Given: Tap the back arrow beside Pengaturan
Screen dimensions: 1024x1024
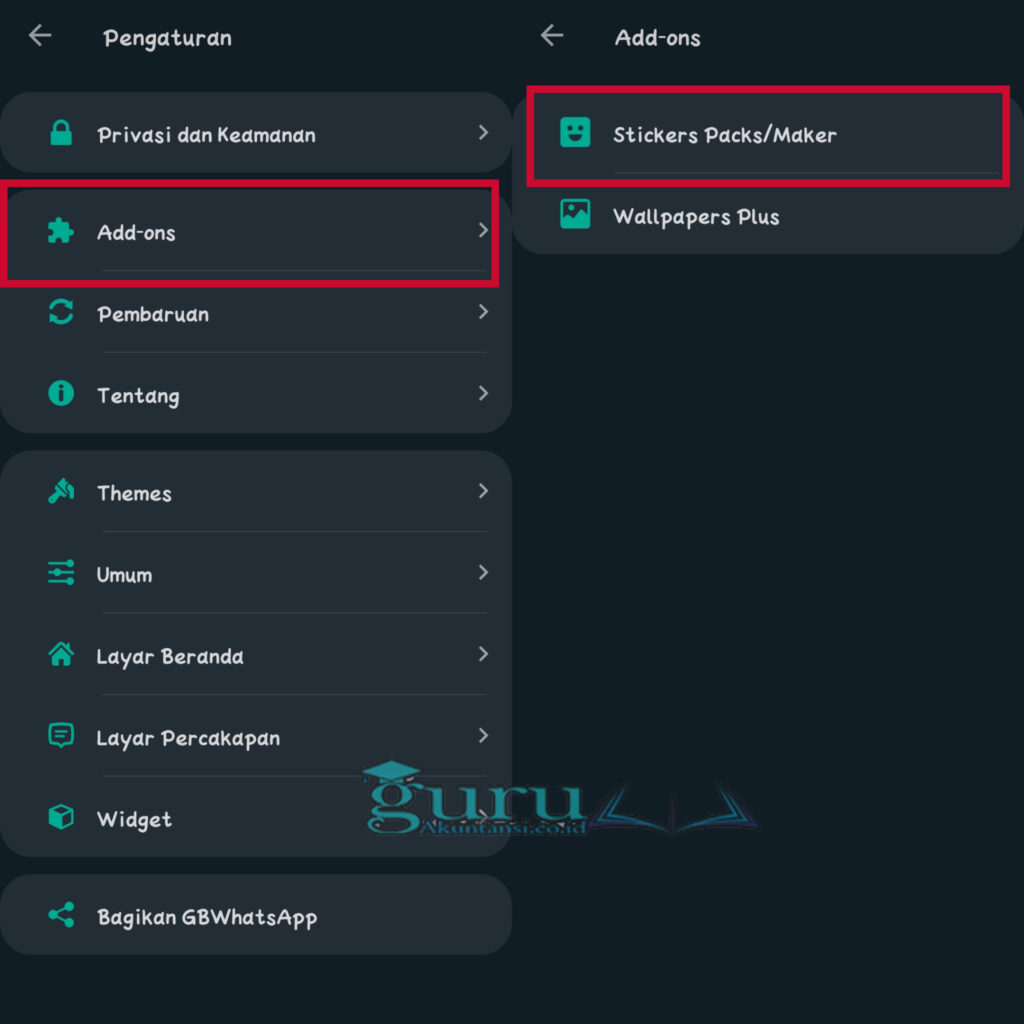Looking at the screenshot, I should [x=40, y=36].
